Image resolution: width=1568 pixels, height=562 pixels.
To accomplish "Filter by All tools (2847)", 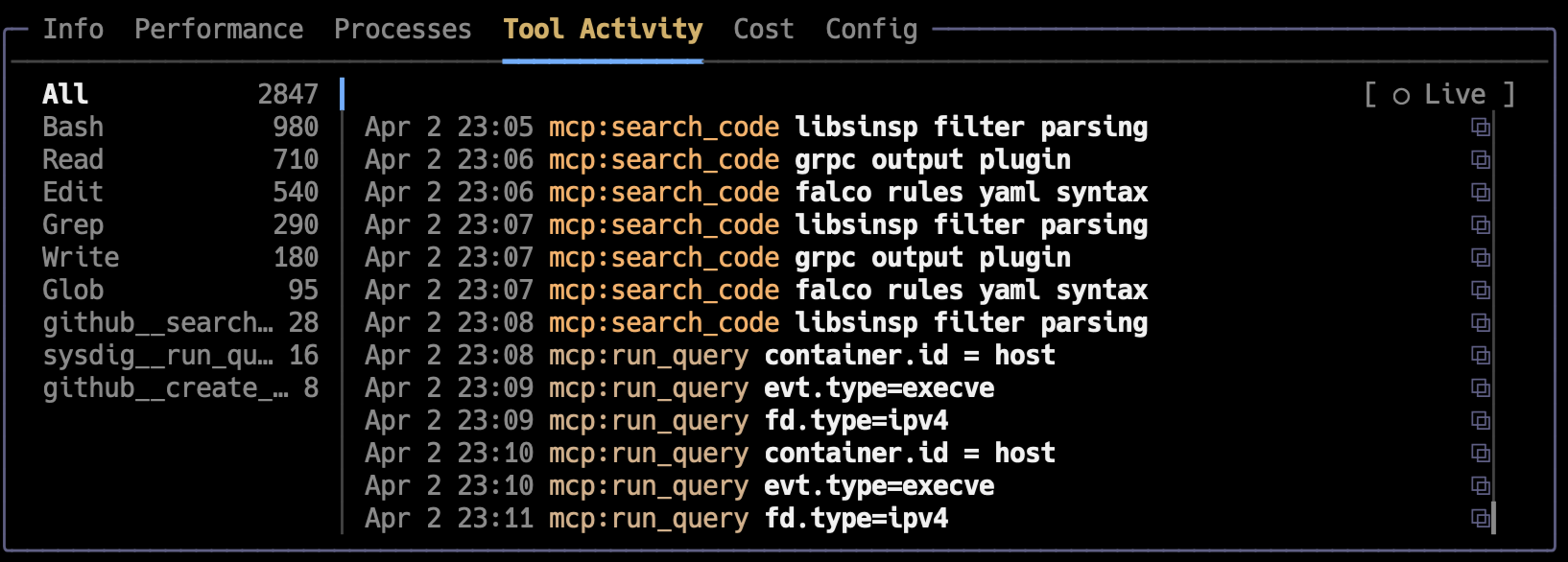I will click(x=180, y=94).
